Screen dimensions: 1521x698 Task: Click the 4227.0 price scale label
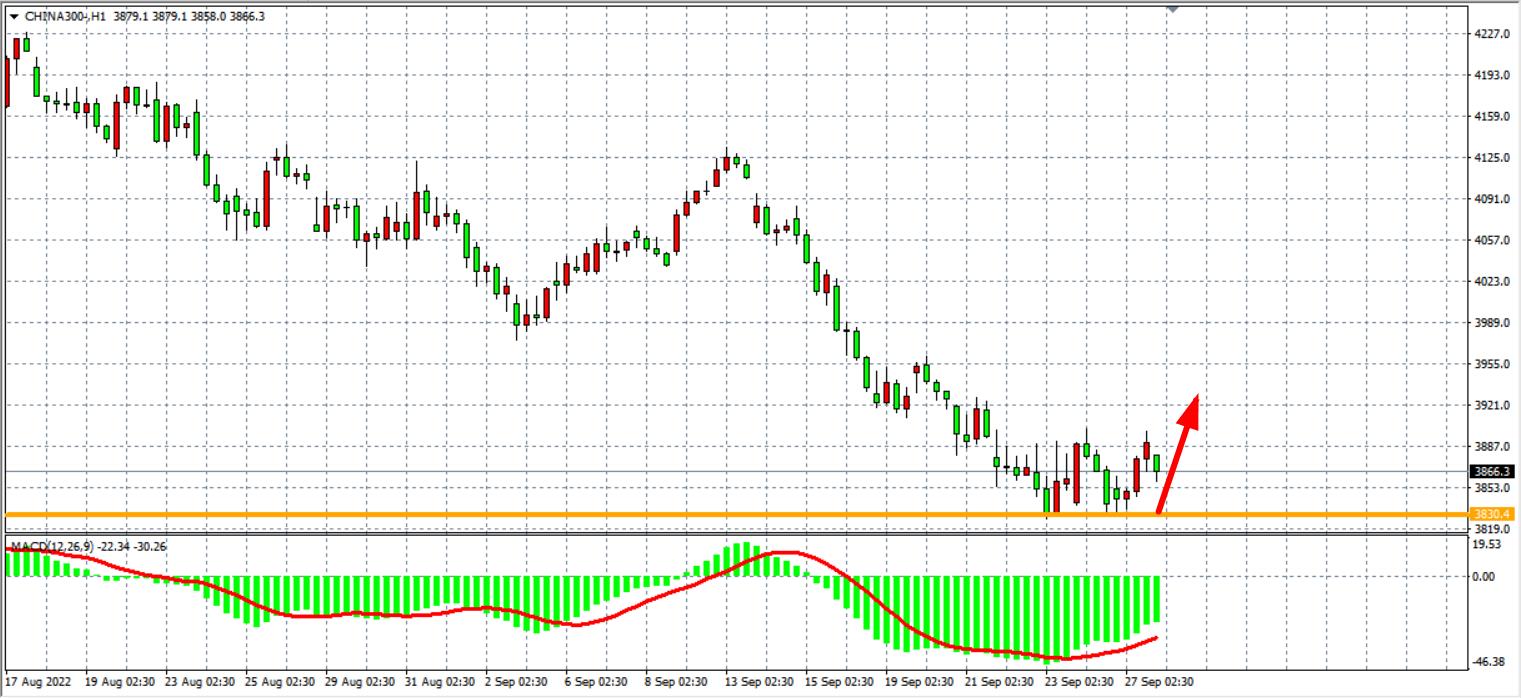(x=1490, y=34)
